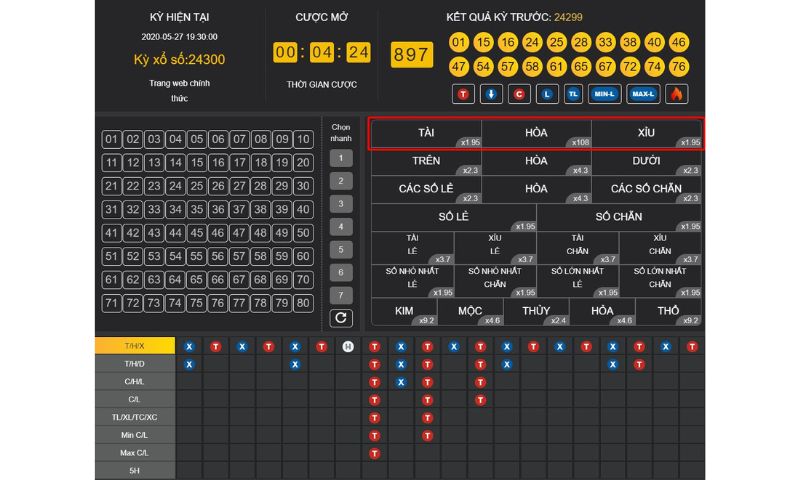Click the blue TL filter icon
Image resolution: width=800 pixels, height=480 pixels.
click(573, 94)
